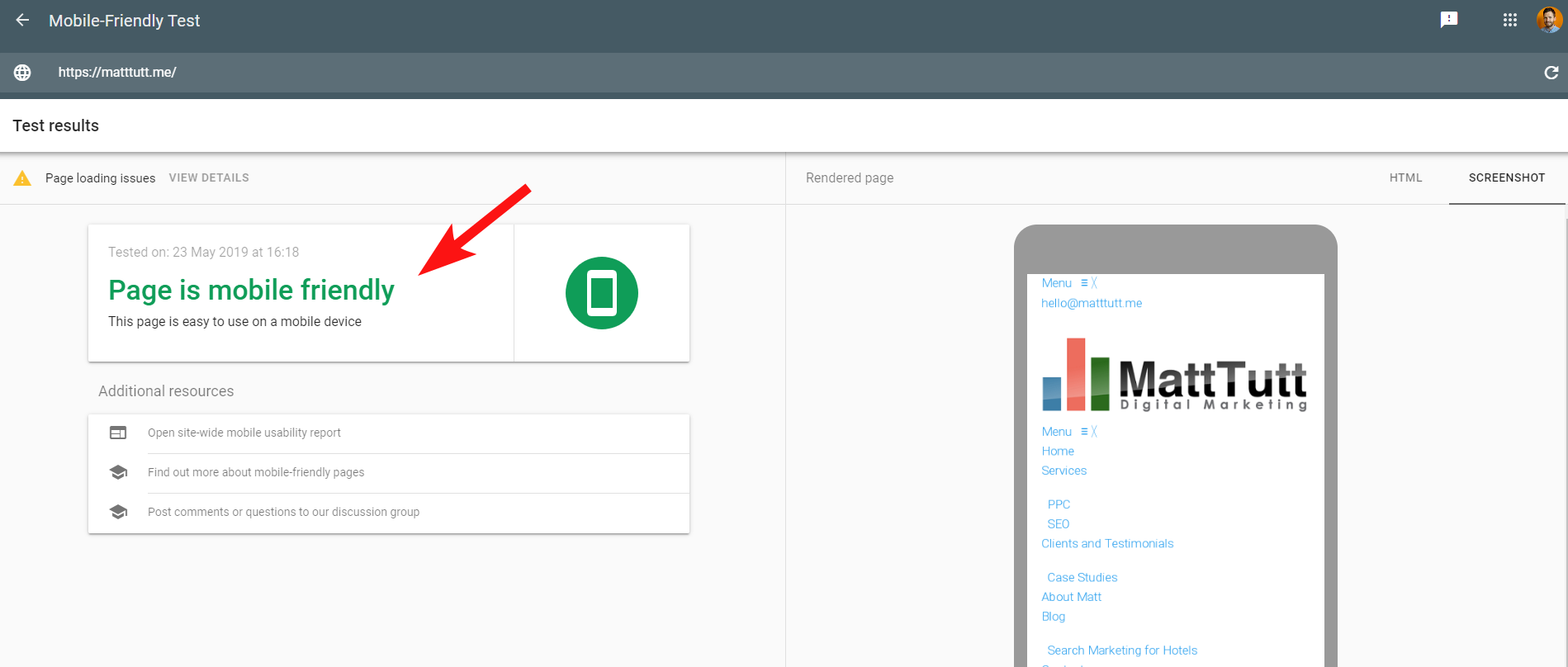Click the yellow warning triangle icon
1568x667 pixels.
22,178
